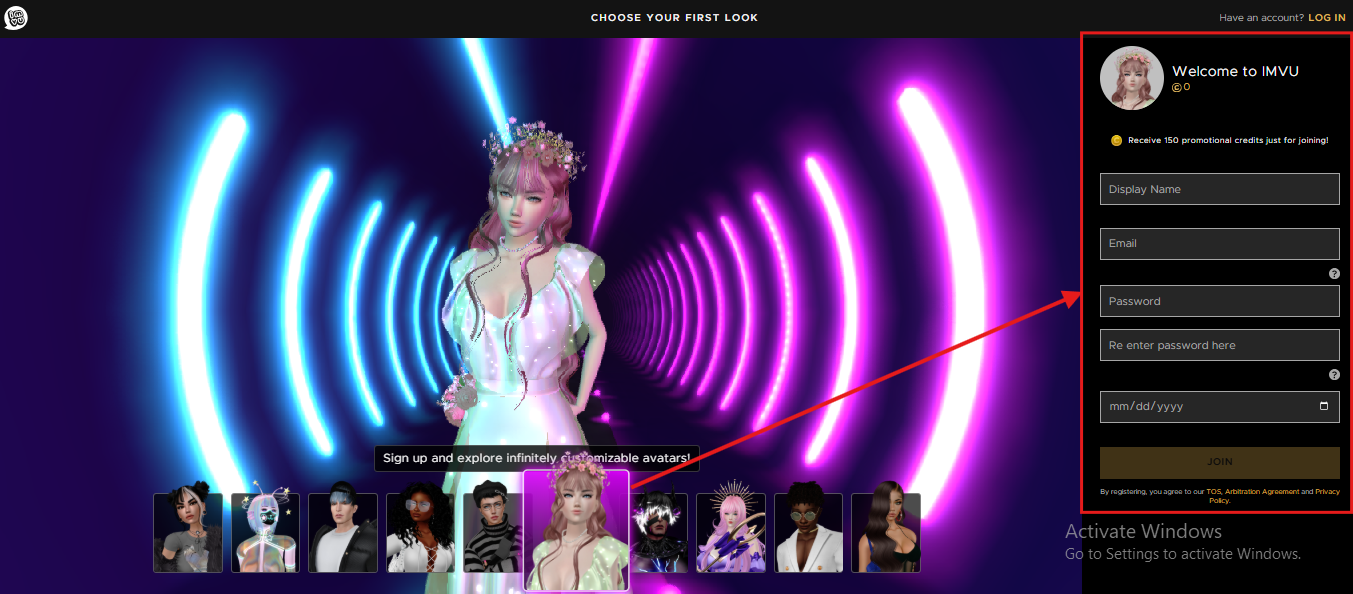Select highlighted flower-crown girl avatar thumbnail
The width and height of the screenshot is (1353, 594).
pyautogui.click(x=577, y=530)
